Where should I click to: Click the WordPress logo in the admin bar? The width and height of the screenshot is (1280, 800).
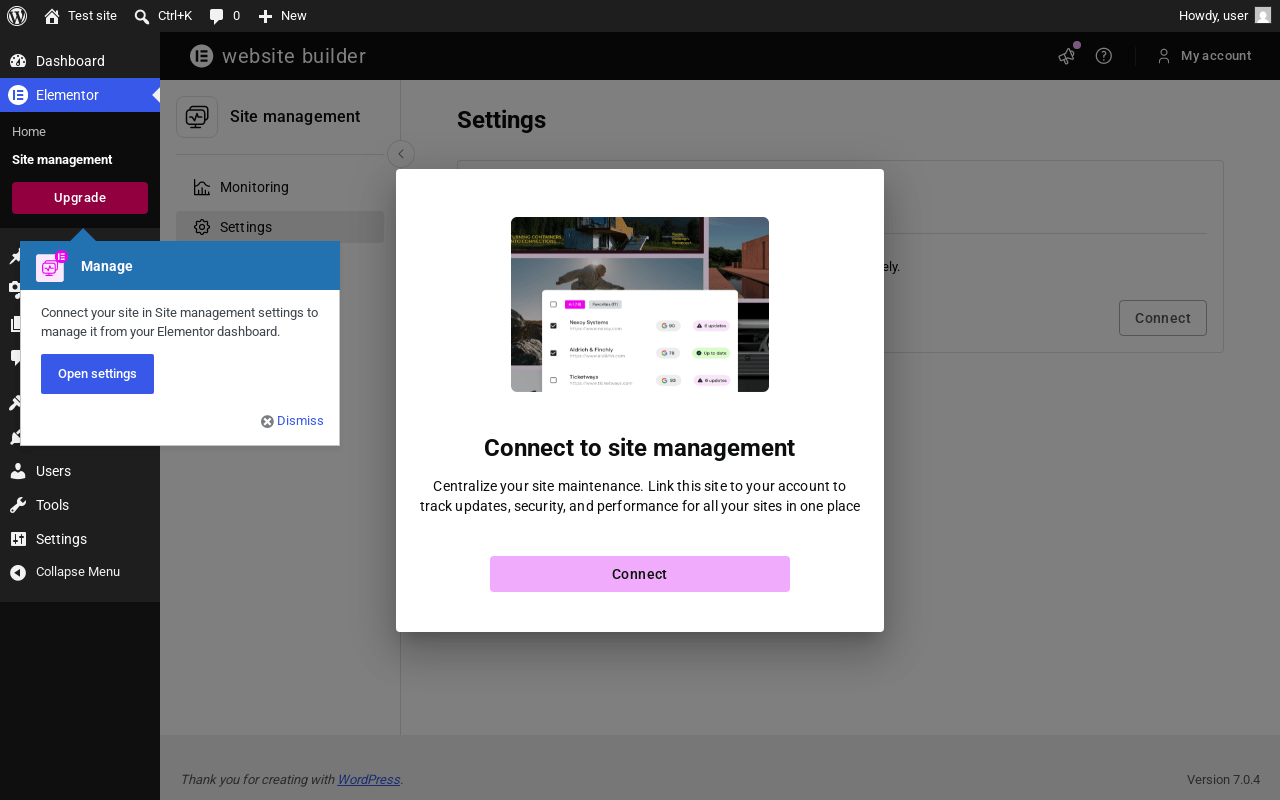click(17, 16)
